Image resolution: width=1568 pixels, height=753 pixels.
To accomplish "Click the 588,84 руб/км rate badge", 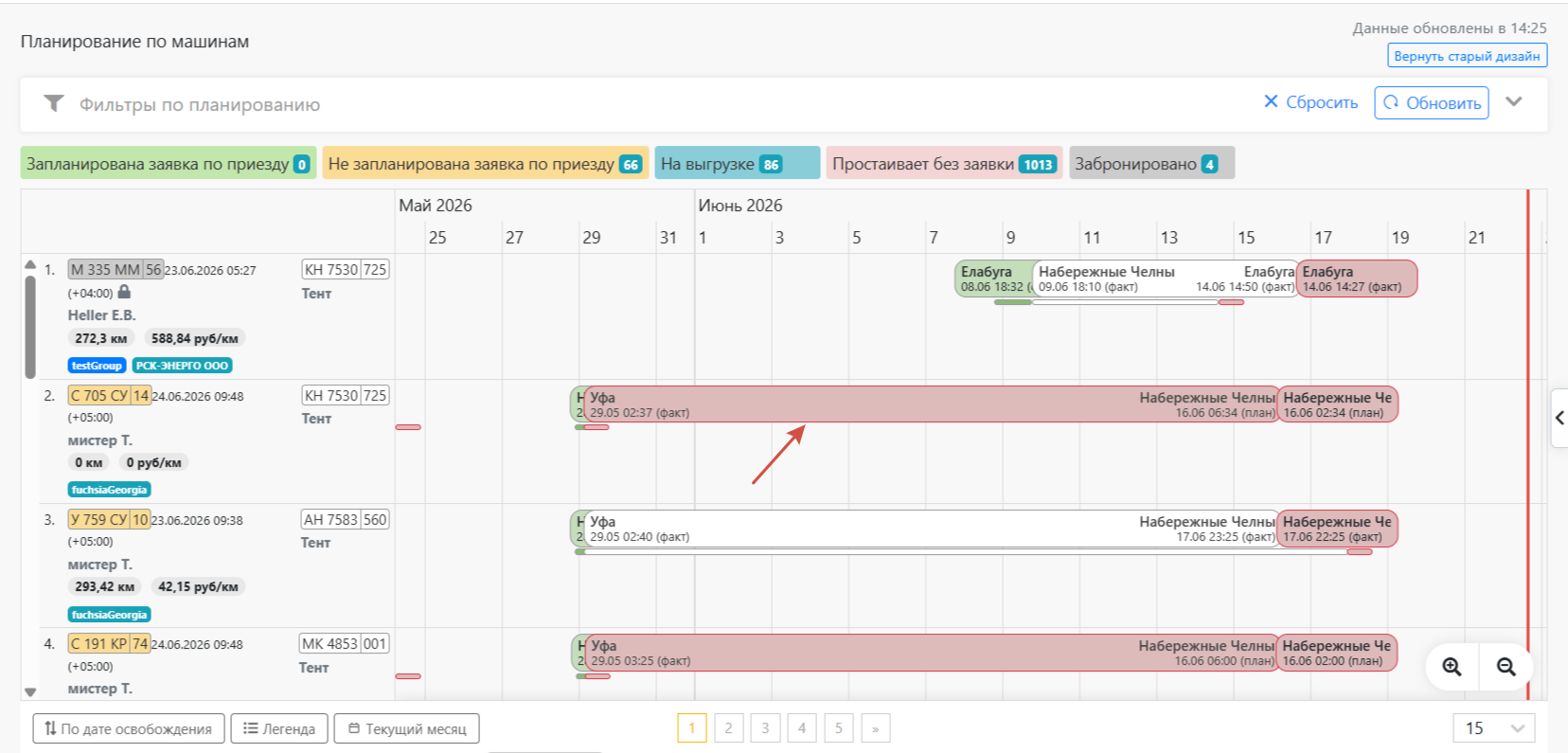I will [x=195, y=338].
